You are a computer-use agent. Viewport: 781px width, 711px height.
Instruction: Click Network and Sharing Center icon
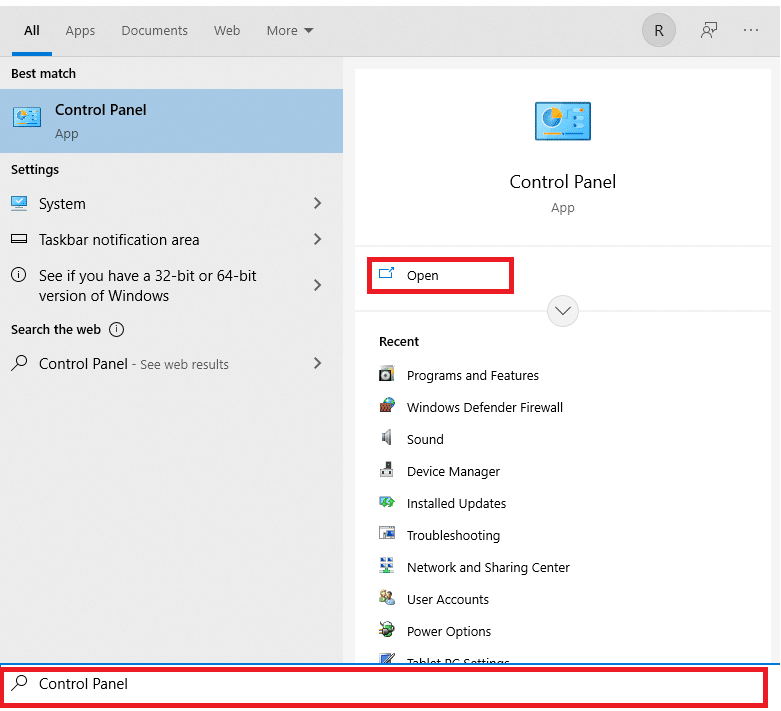(x=387, y=567)
